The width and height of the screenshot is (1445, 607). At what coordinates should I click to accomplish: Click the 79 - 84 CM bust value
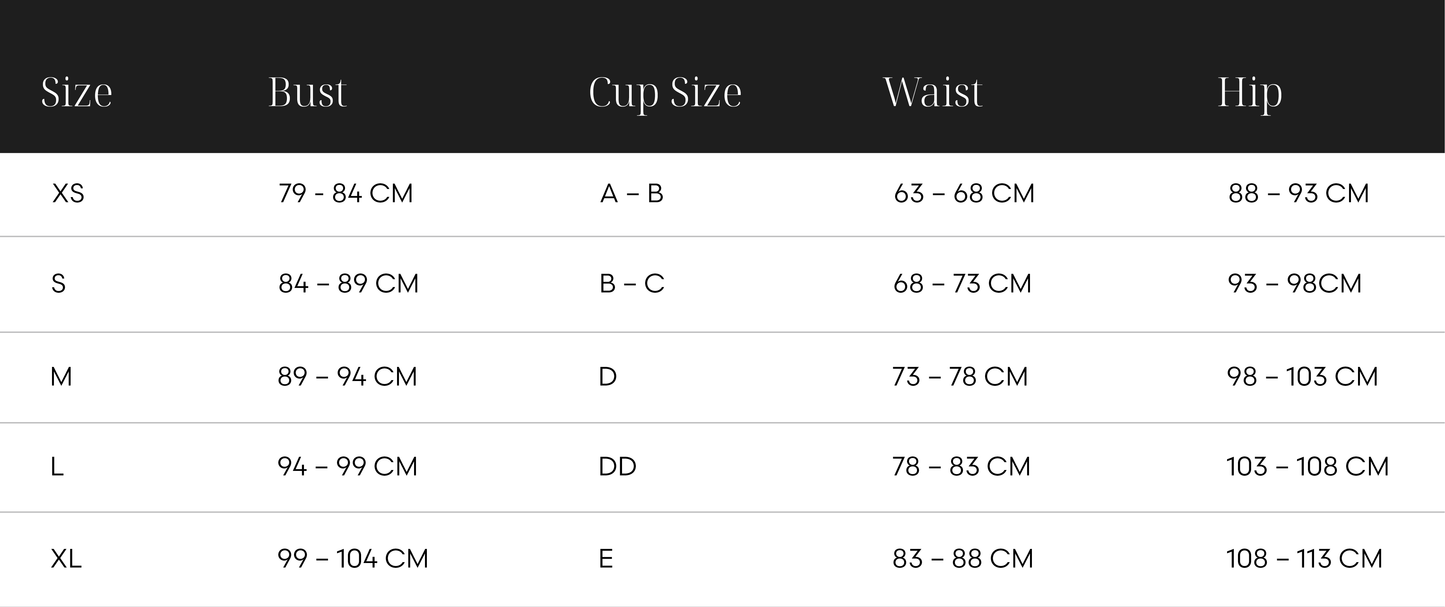coord(345,193)
